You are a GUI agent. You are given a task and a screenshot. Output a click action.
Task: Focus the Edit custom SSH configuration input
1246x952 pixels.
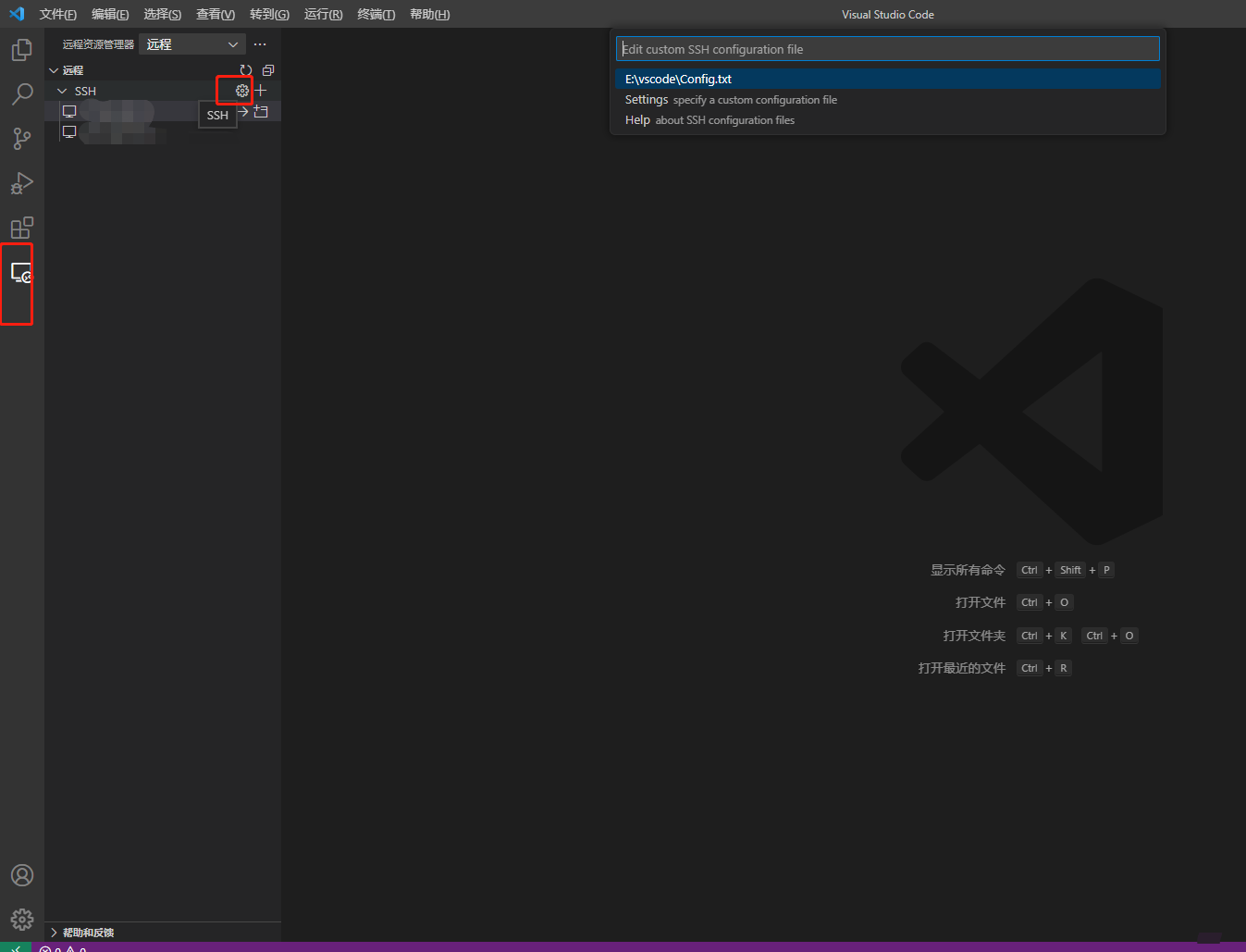(x=888, y=49)
